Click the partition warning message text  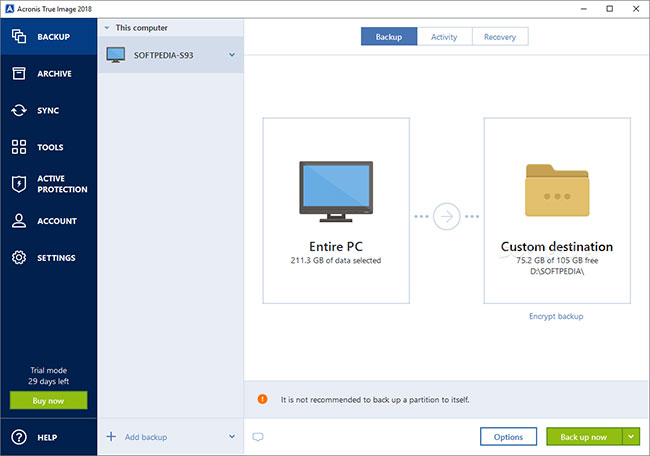point(375,400)
